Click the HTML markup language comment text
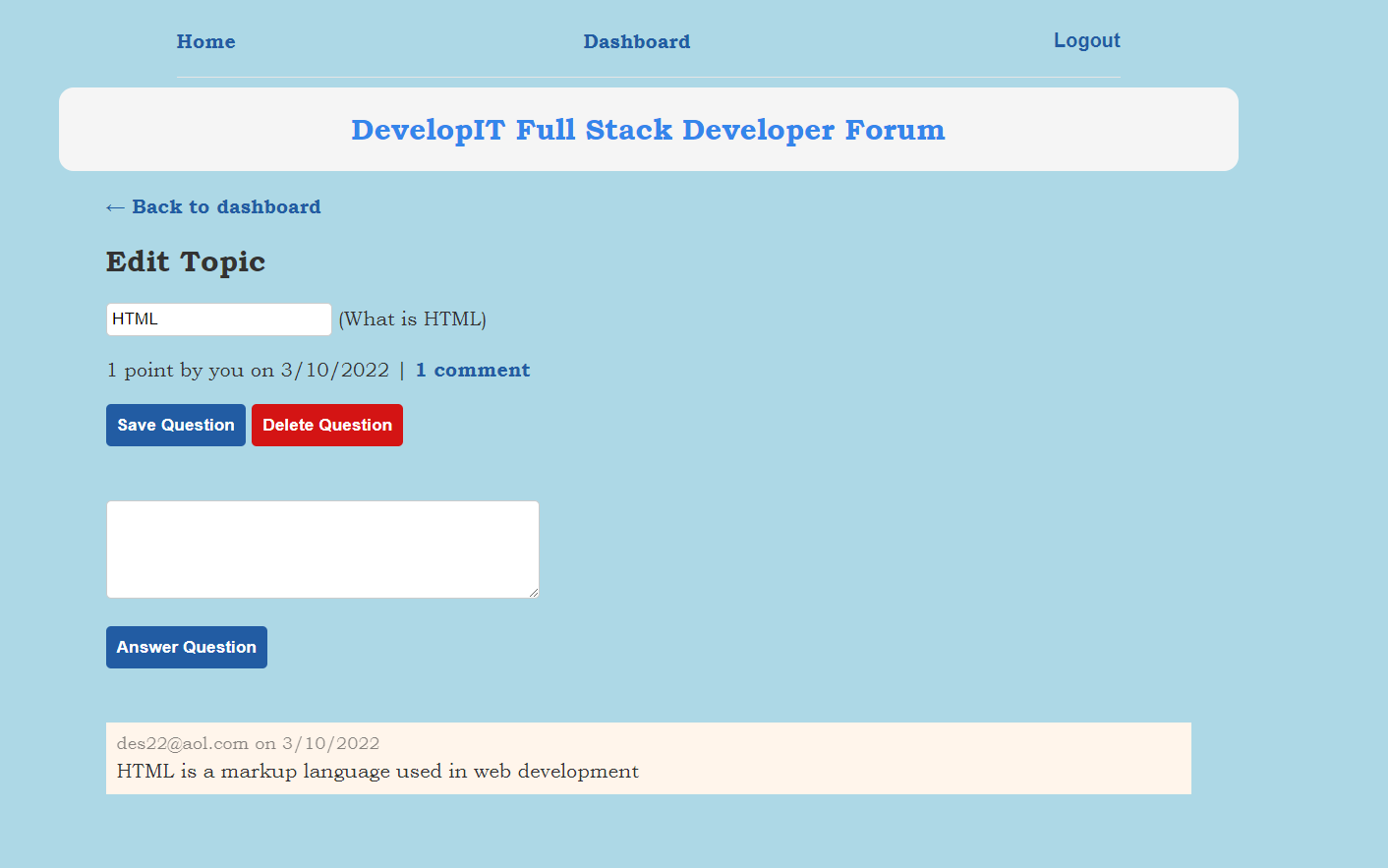This screenshot has height=868, width=1388. 376,771
